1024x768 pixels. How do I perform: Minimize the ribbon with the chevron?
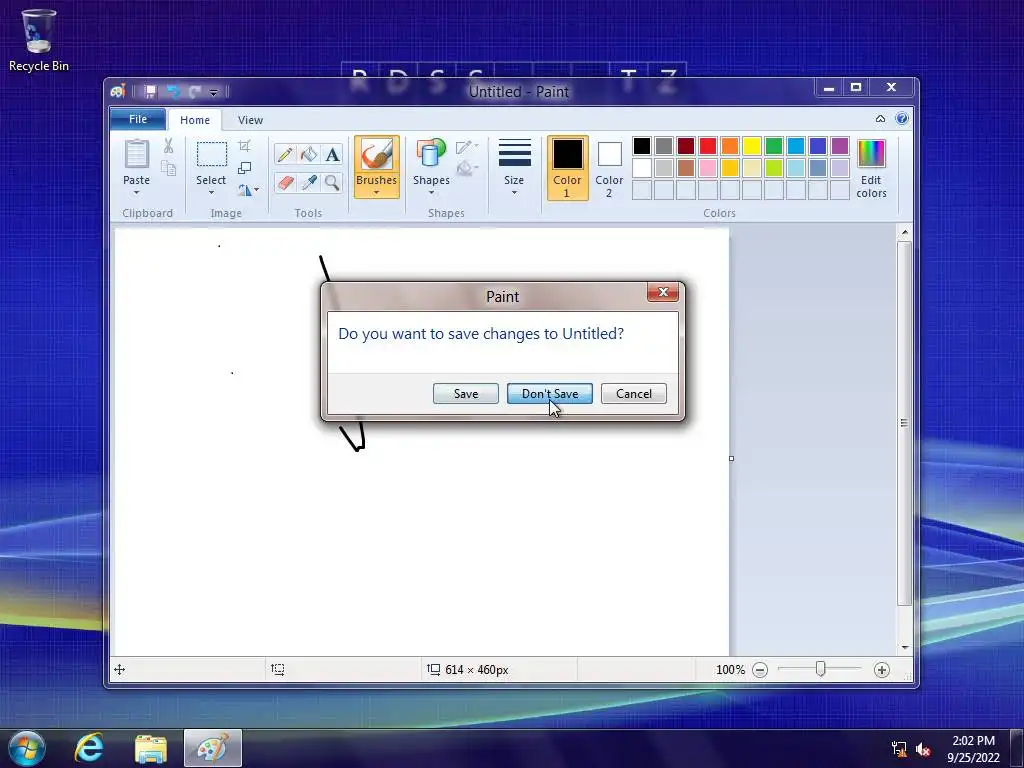click(880, 119)
